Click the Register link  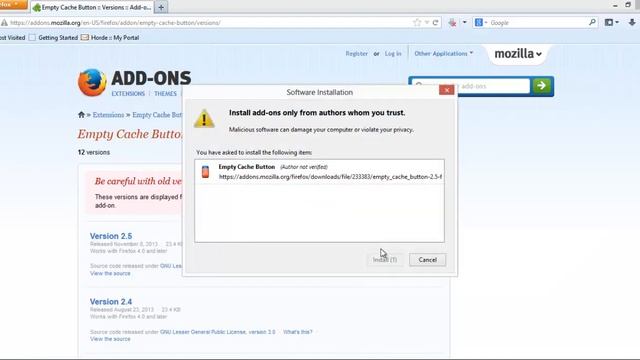click(356, 53)
